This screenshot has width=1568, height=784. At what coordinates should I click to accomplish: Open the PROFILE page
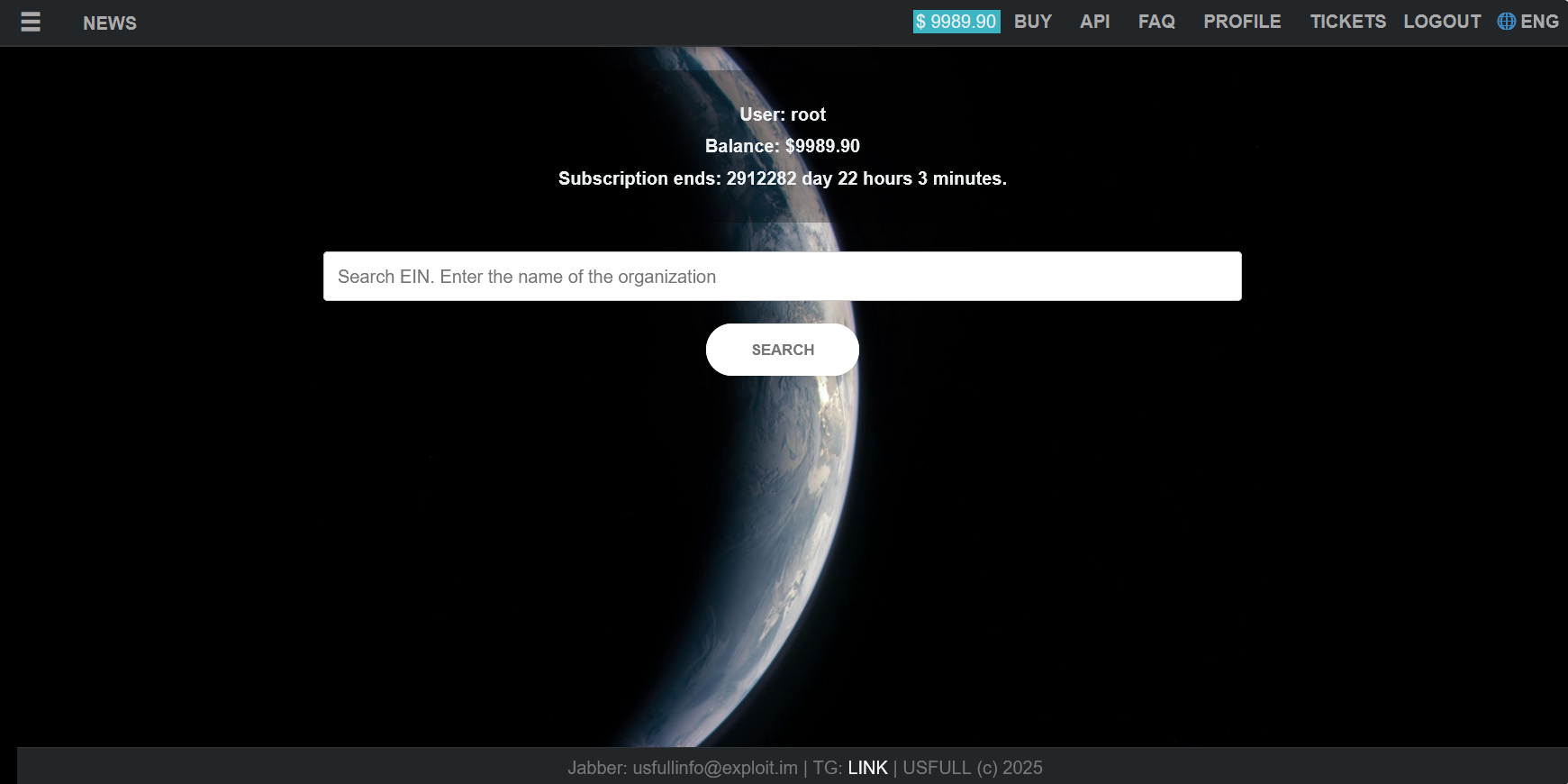click(1242, 22)
